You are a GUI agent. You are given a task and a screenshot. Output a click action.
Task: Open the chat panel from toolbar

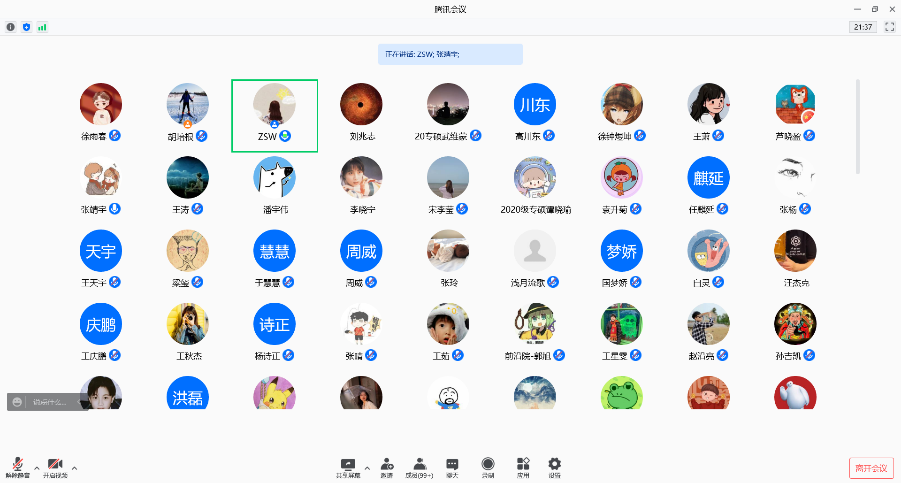coord(452,466)
